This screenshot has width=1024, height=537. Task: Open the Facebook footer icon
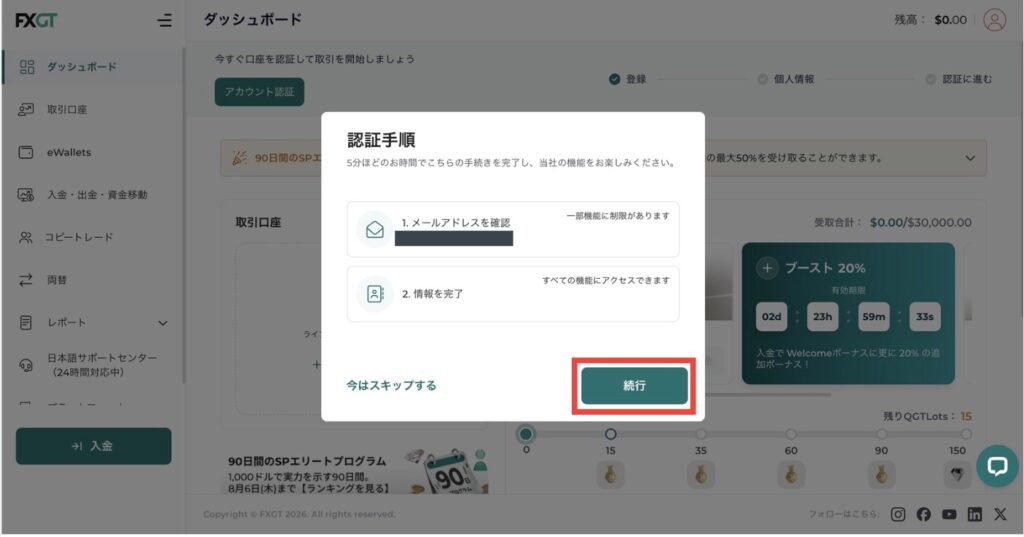pos(923,515)
